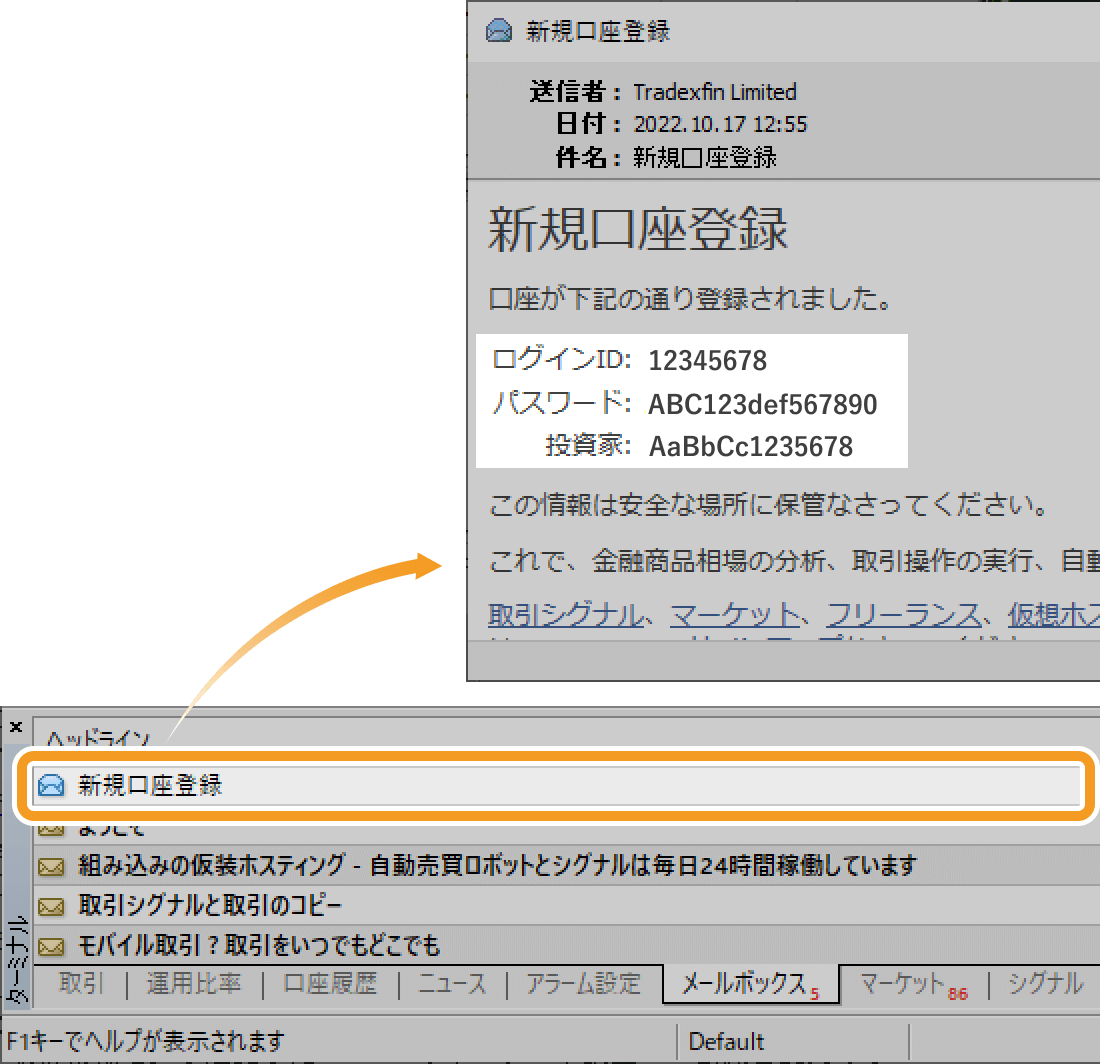Screen dimensions: 1100x1064
Task: Click the ヘッドライン column header
Action: 98,740
